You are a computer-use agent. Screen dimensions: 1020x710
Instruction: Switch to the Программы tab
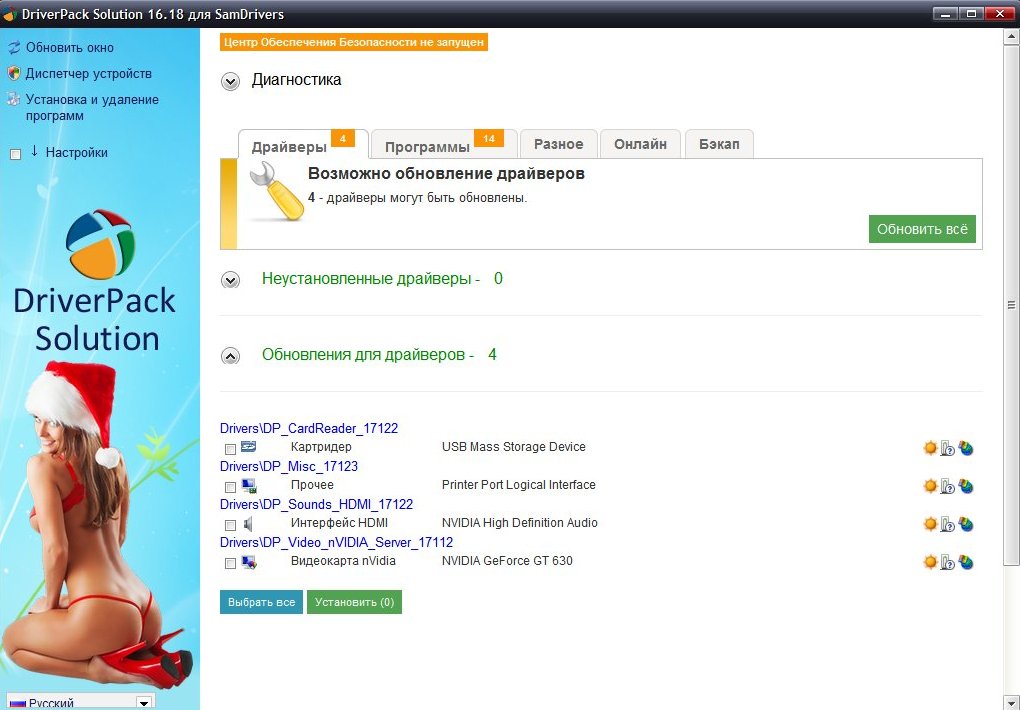click(x=427, y=147)
